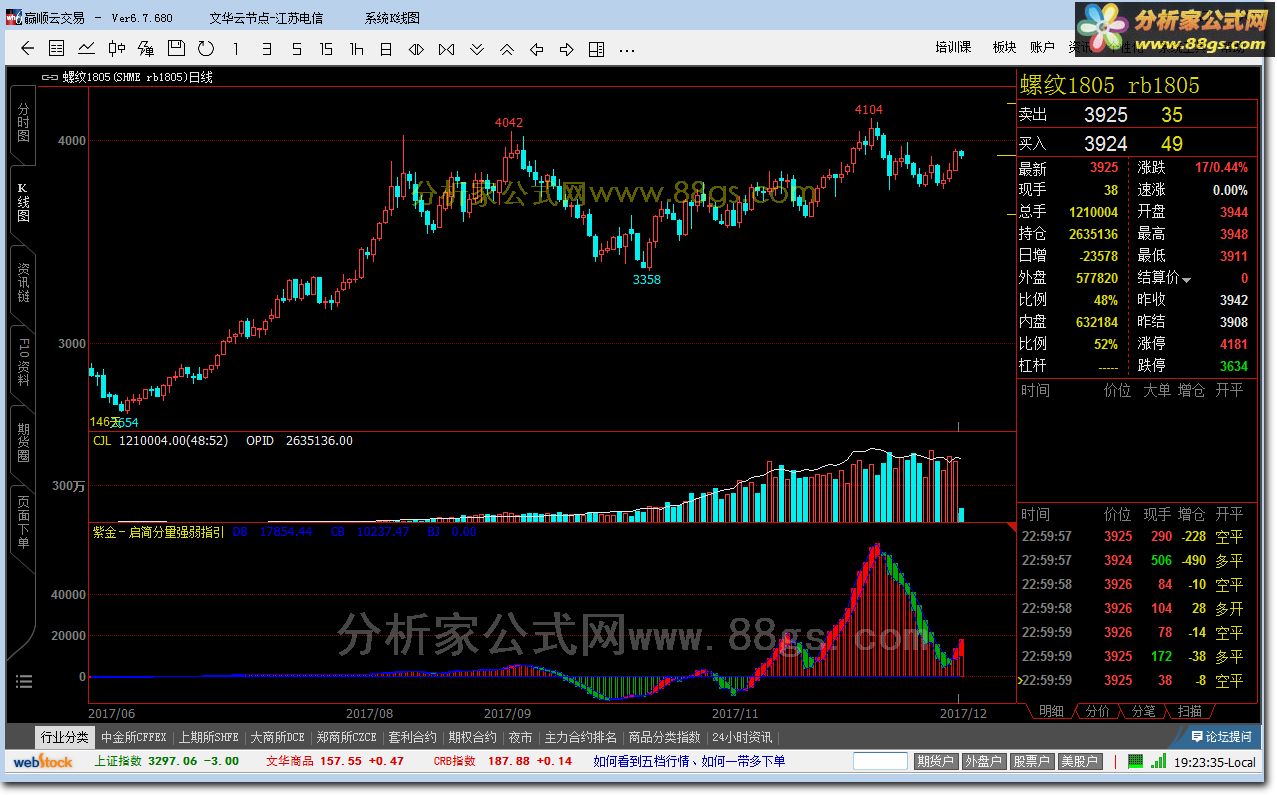Switch to 3-minute period
Screen dimensions: 1277x795
coord(266,48)
